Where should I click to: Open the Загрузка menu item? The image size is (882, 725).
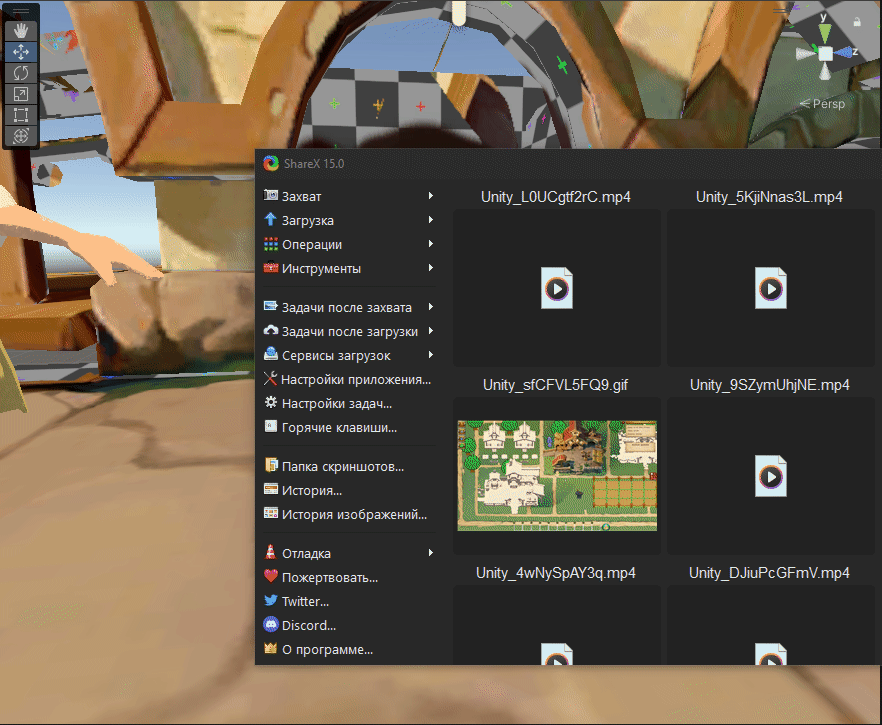click(349, 220)
